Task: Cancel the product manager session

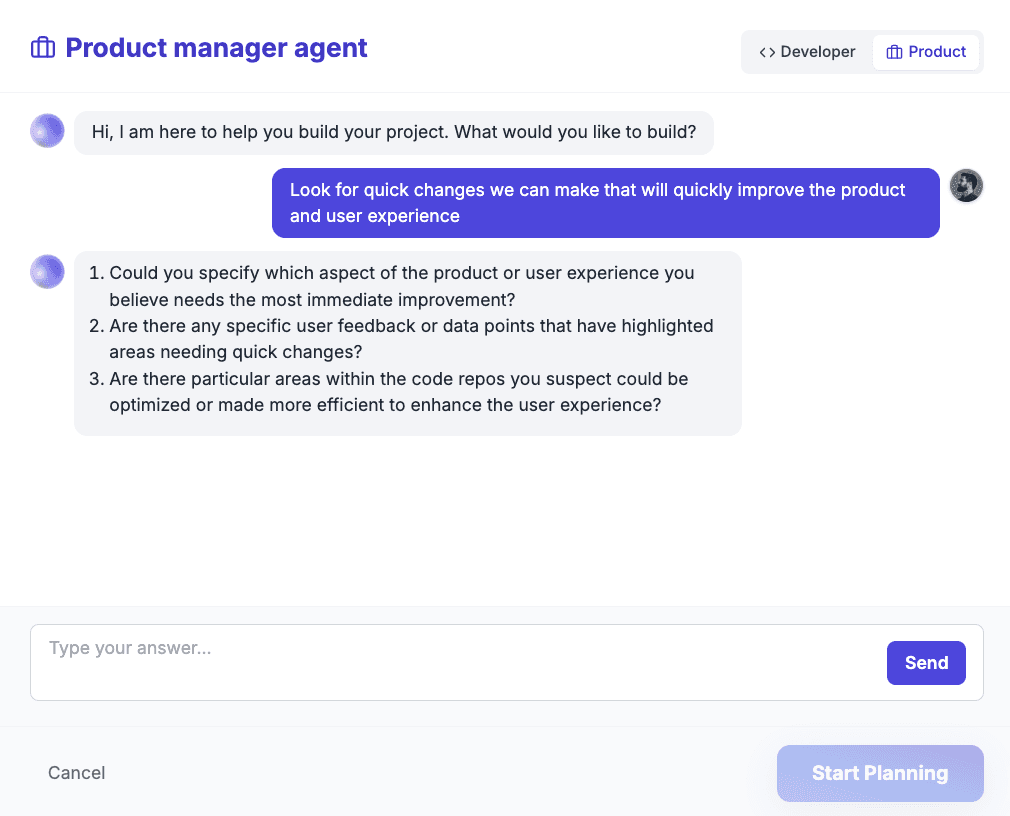Action: tap(77, 773)
